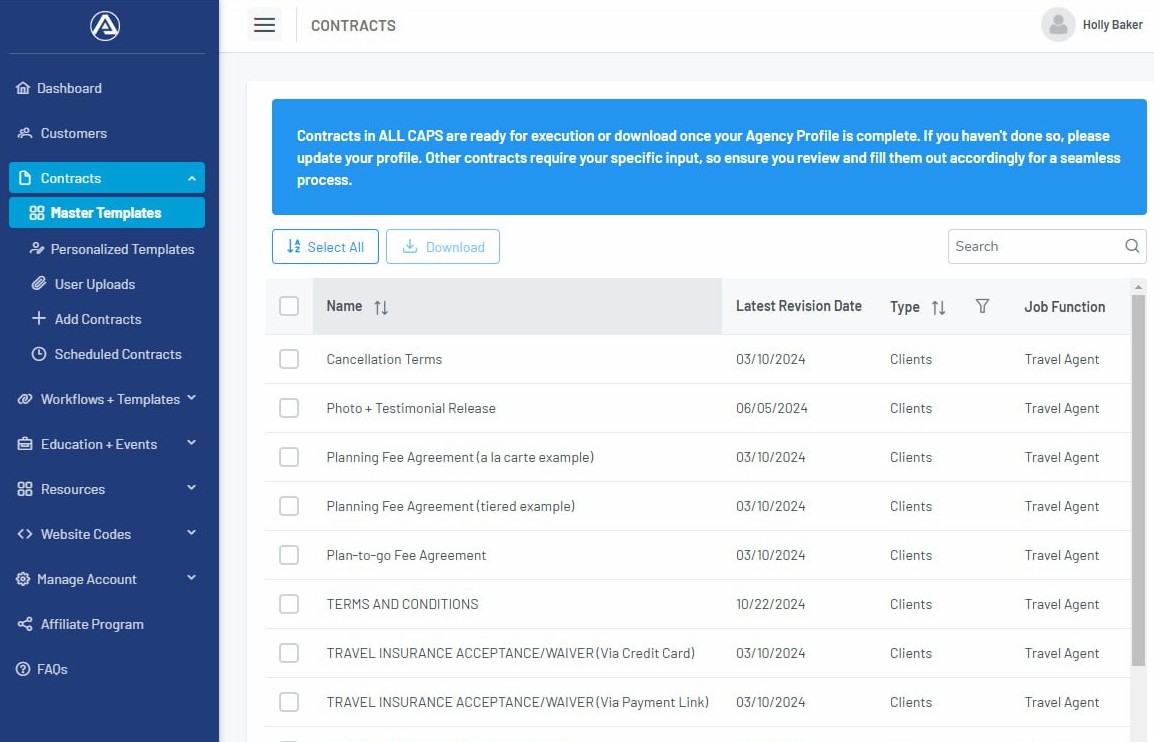Click the sort arrows next to Type
The width and height of the screenshot is (1154, 742).
coord(938,308)
